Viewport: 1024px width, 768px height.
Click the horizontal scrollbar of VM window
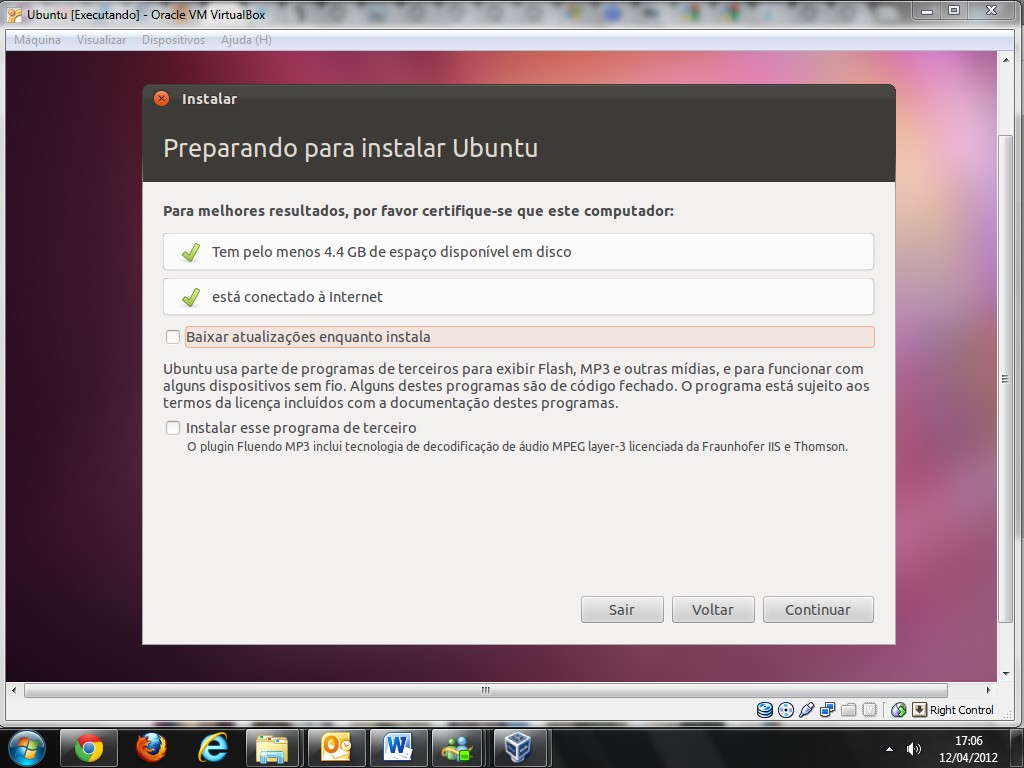pos(485,690)
